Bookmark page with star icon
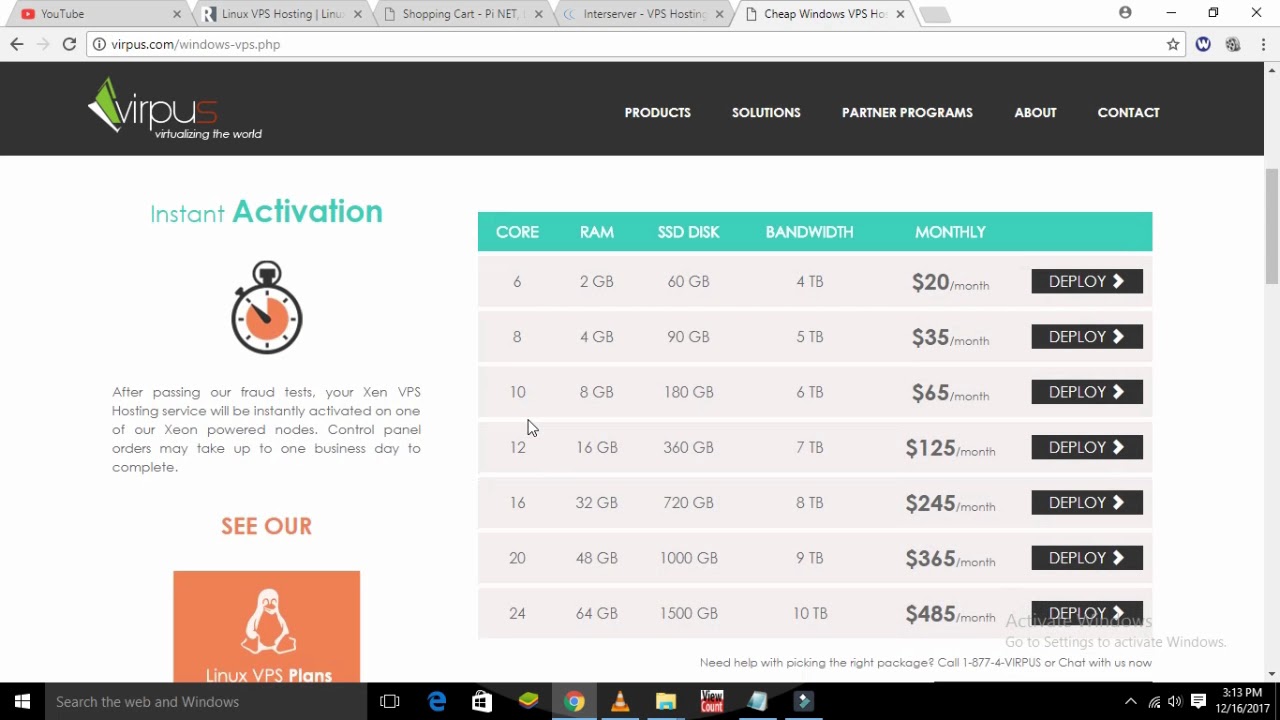Viewport: 1280px width, 720px height. pos(1173,44)
